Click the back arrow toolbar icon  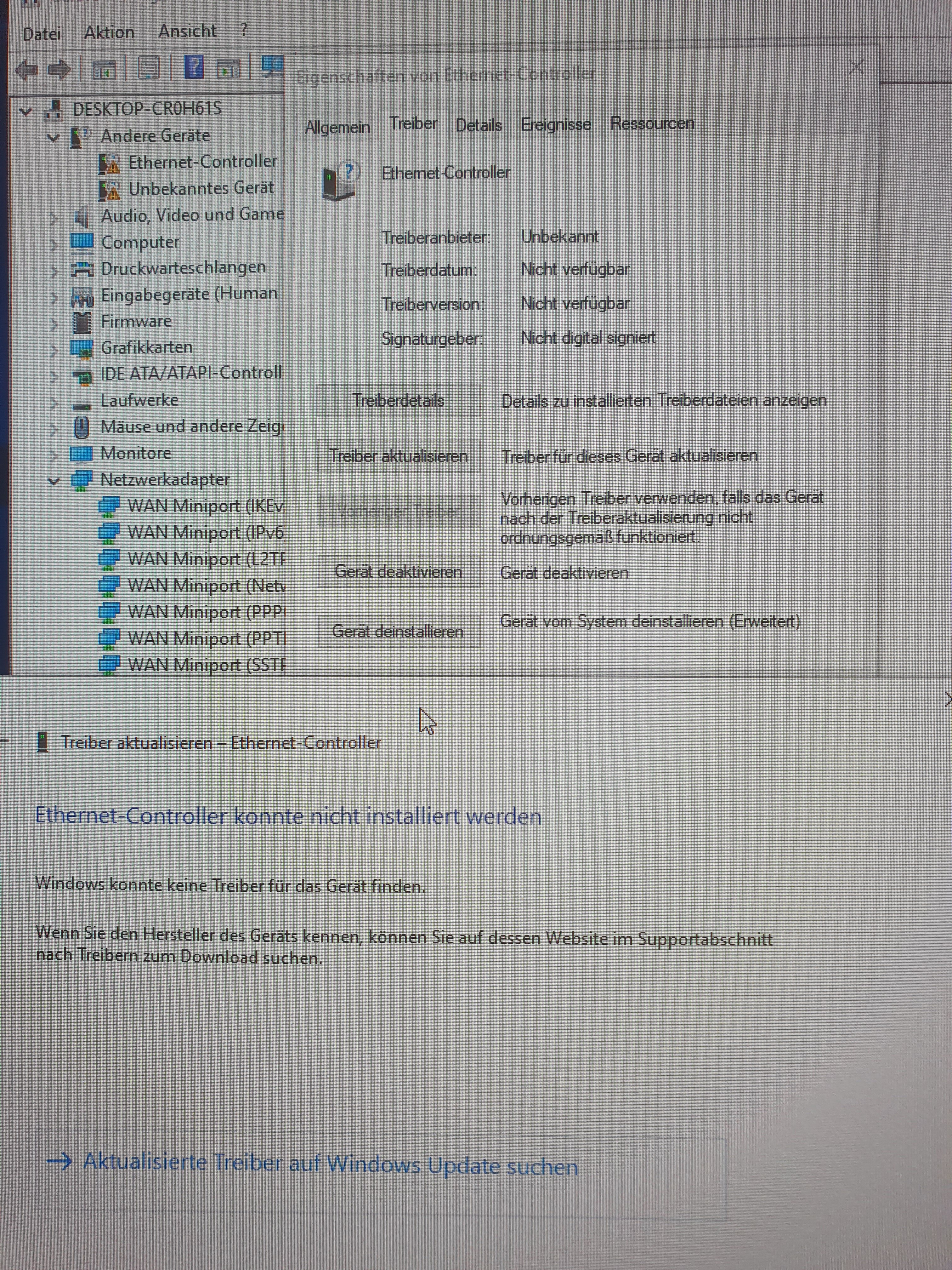(x=26, y=70)
